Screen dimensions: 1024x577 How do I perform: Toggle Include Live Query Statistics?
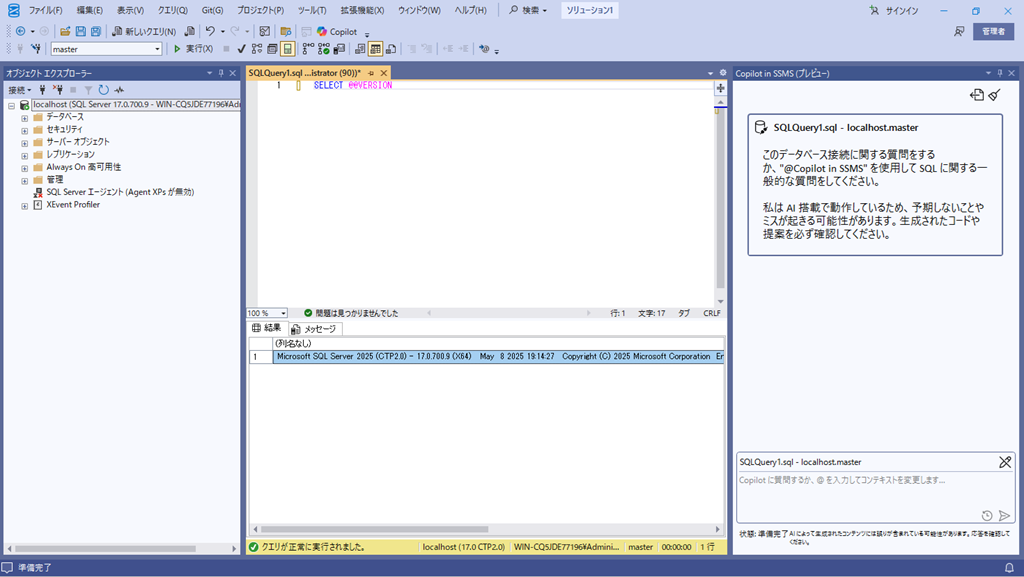323,49
